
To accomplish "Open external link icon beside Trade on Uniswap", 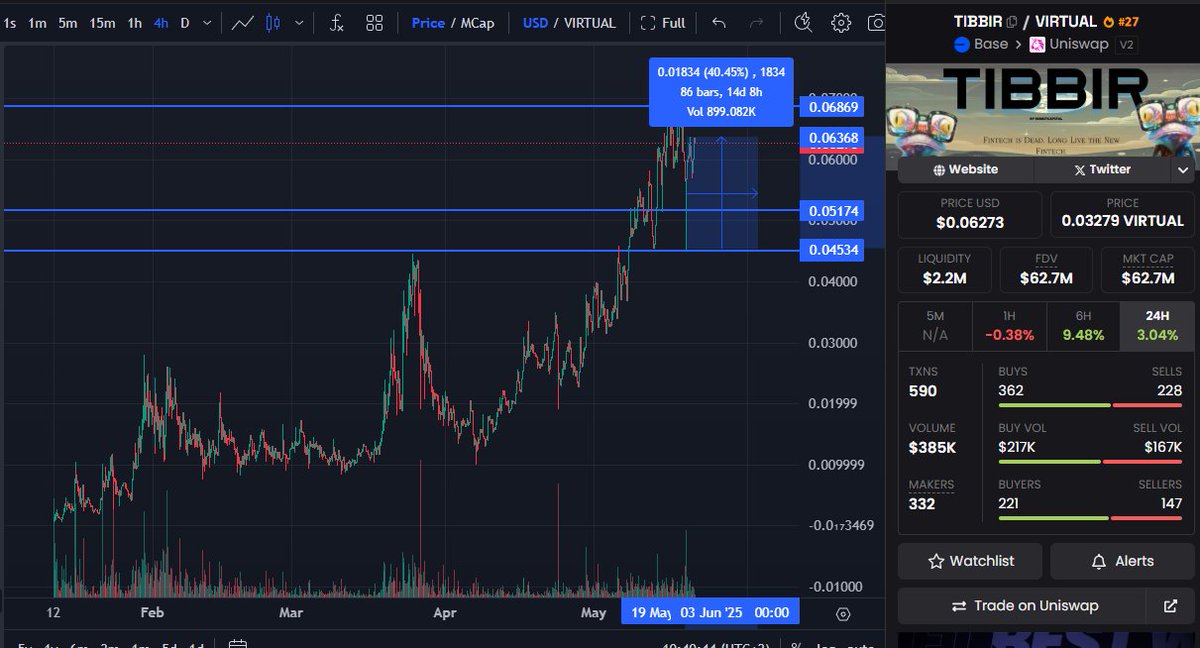I will [1171, 606].
